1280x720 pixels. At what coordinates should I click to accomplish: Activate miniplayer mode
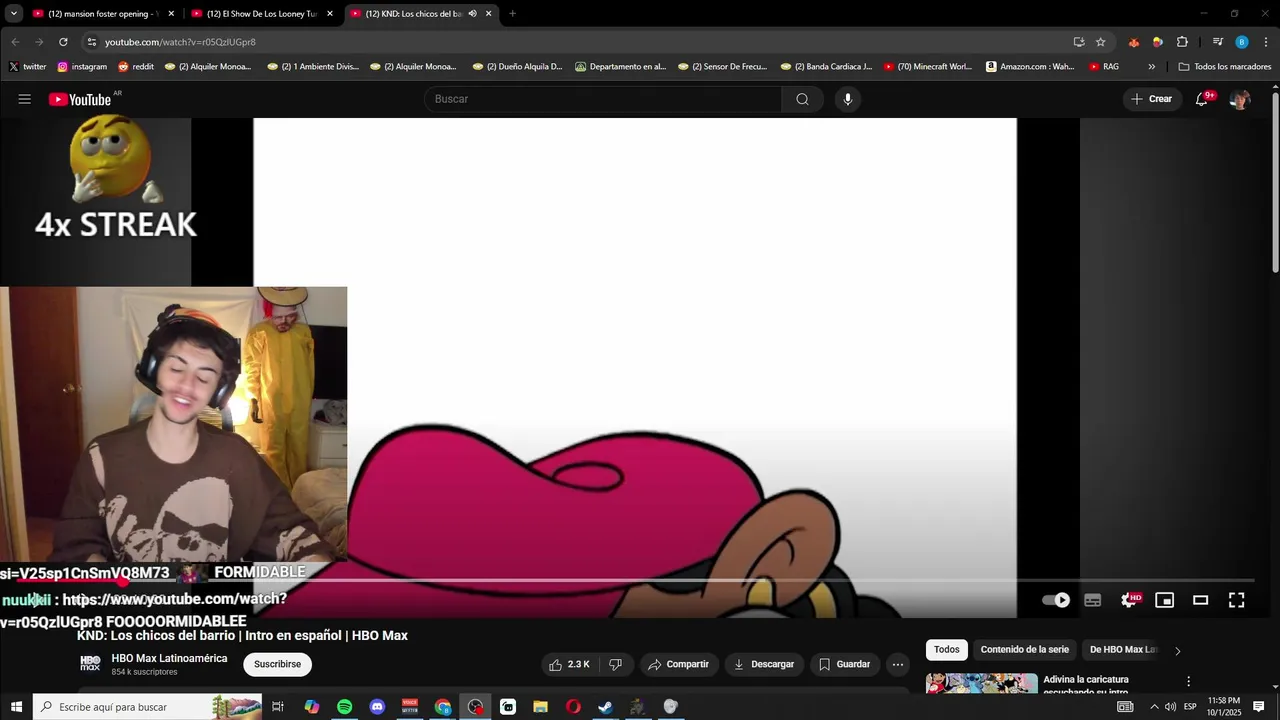pos(1165,600)
